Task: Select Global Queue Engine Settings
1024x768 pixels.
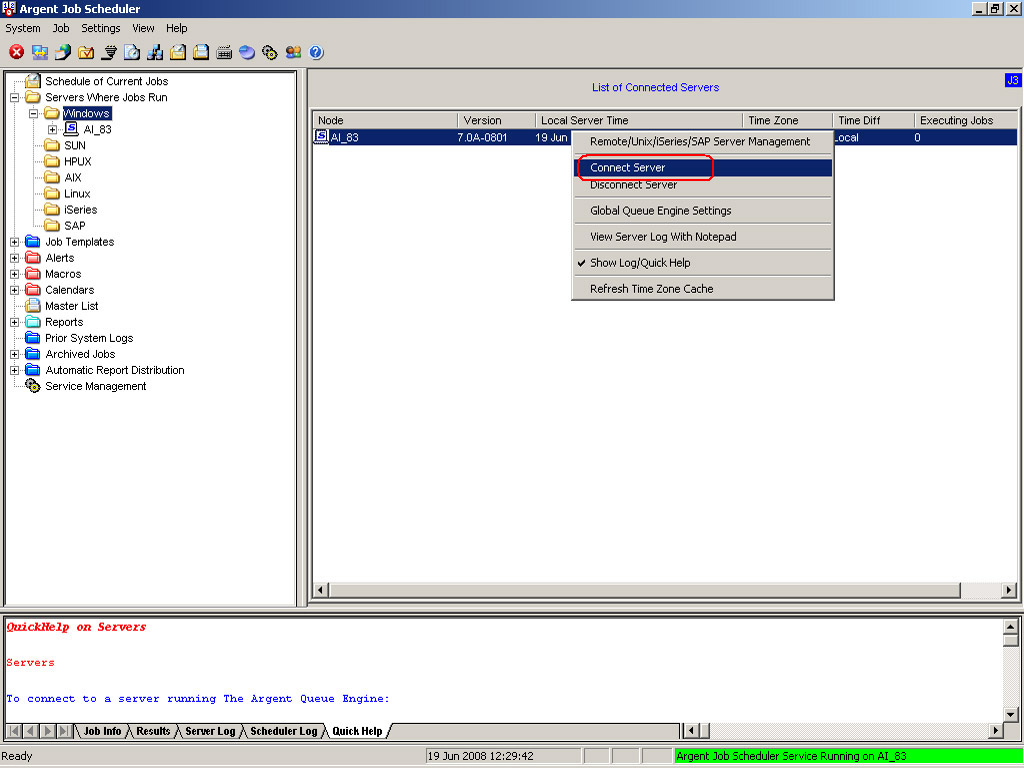Action: pyautogui.click(x=660, y=211)
